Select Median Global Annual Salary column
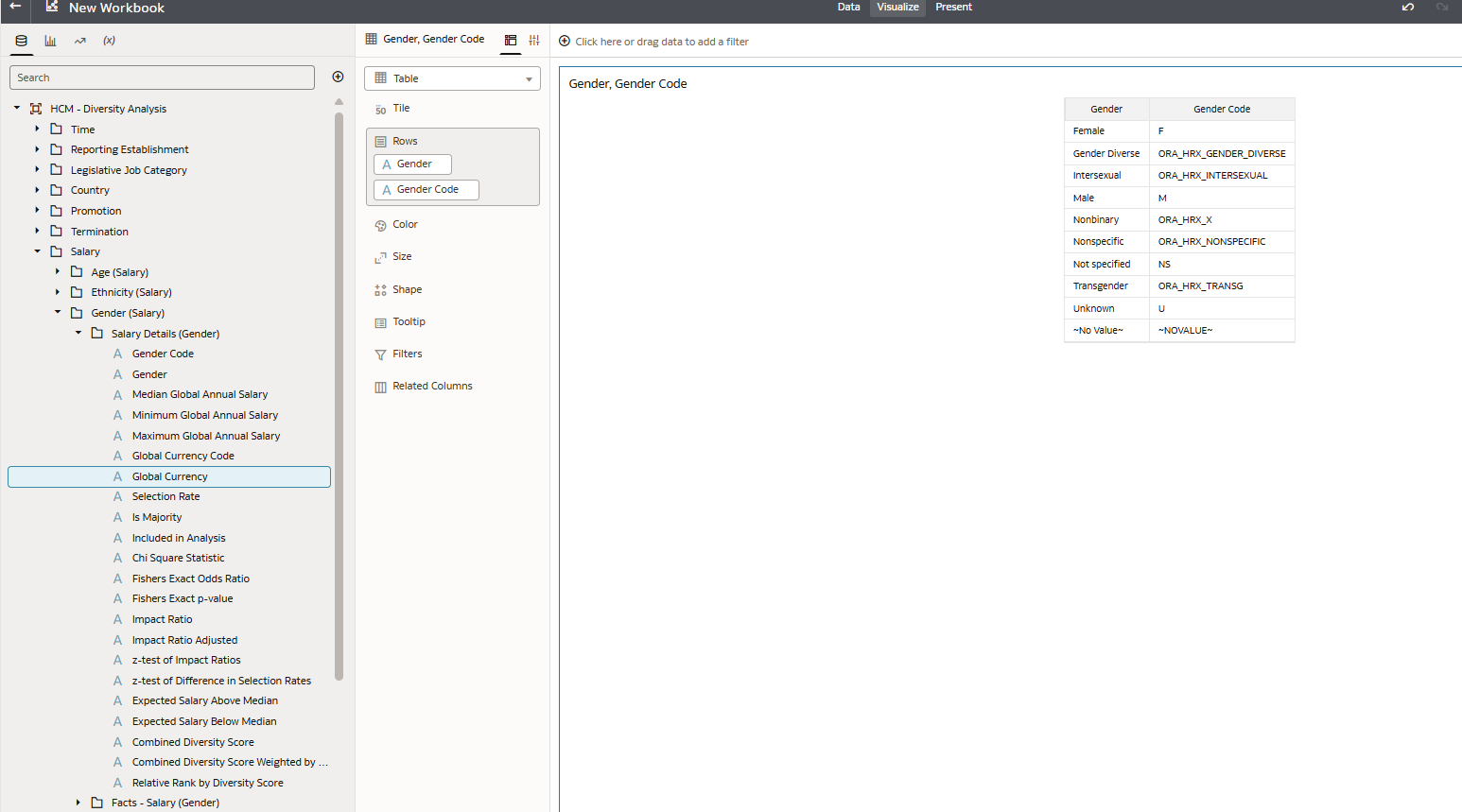This screenshot has width=1462, height=812. [x=200, y=394]
